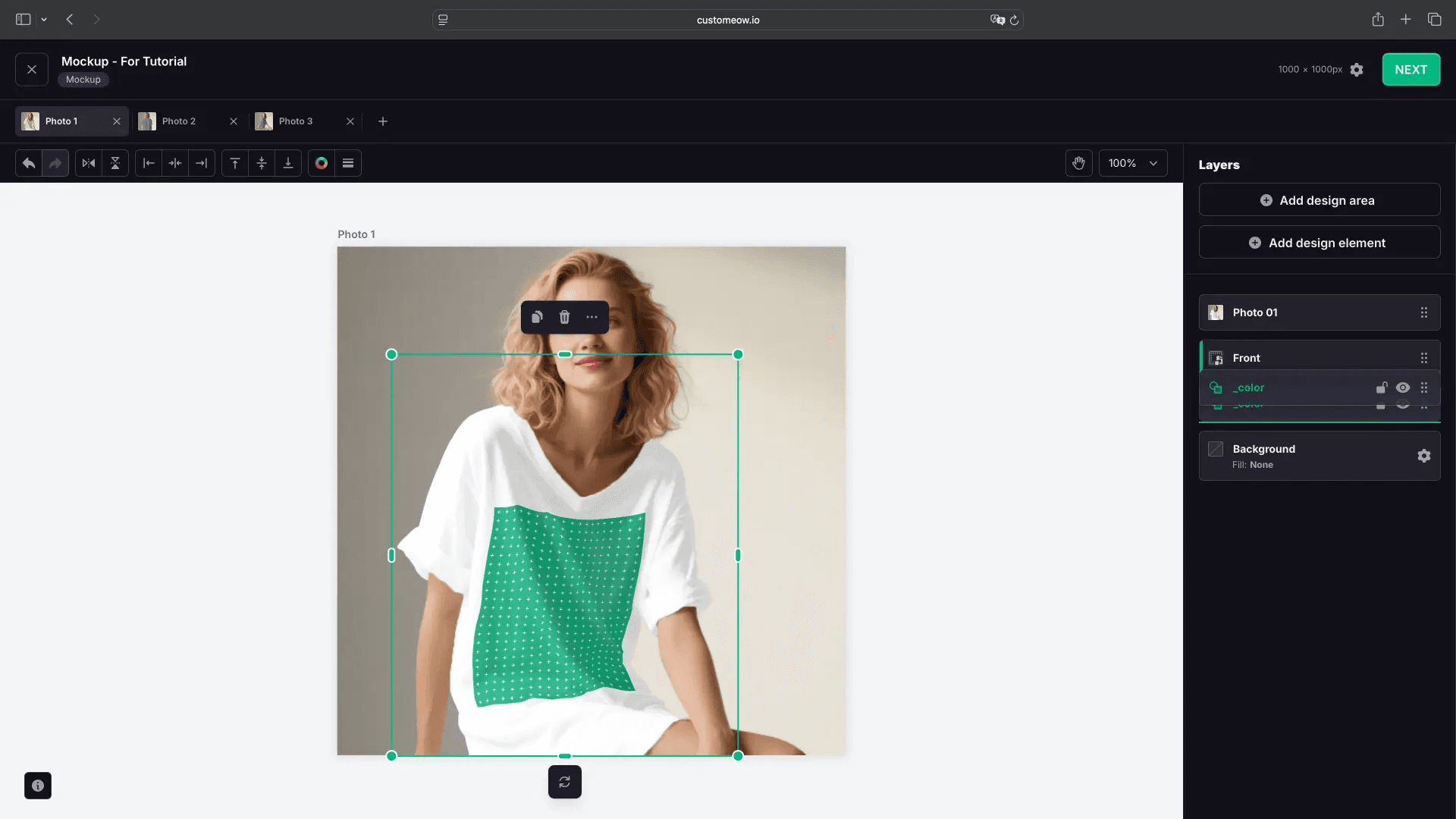Toggle the lock on _color layer

(1382, 388)
